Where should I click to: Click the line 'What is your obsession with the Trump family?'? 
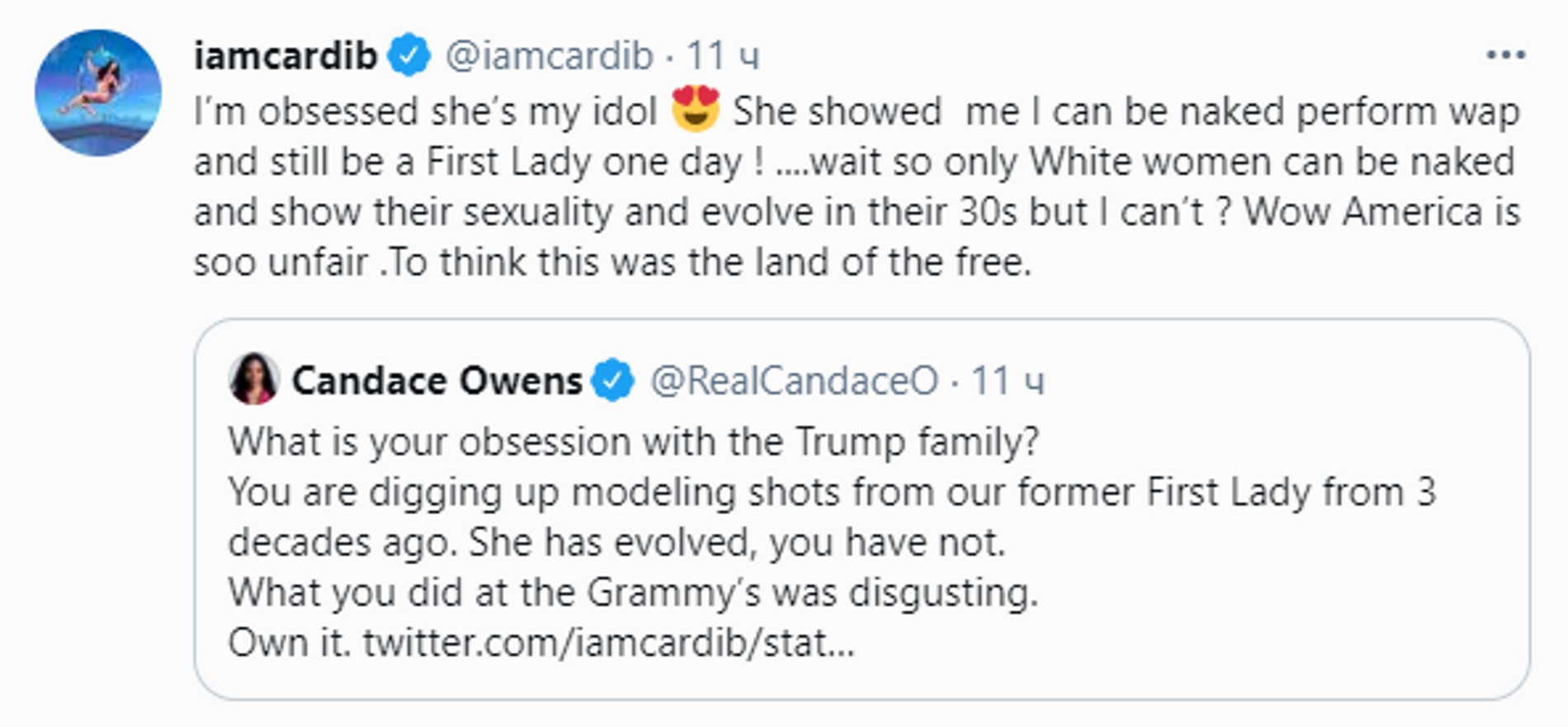click(x=633, y=441)
